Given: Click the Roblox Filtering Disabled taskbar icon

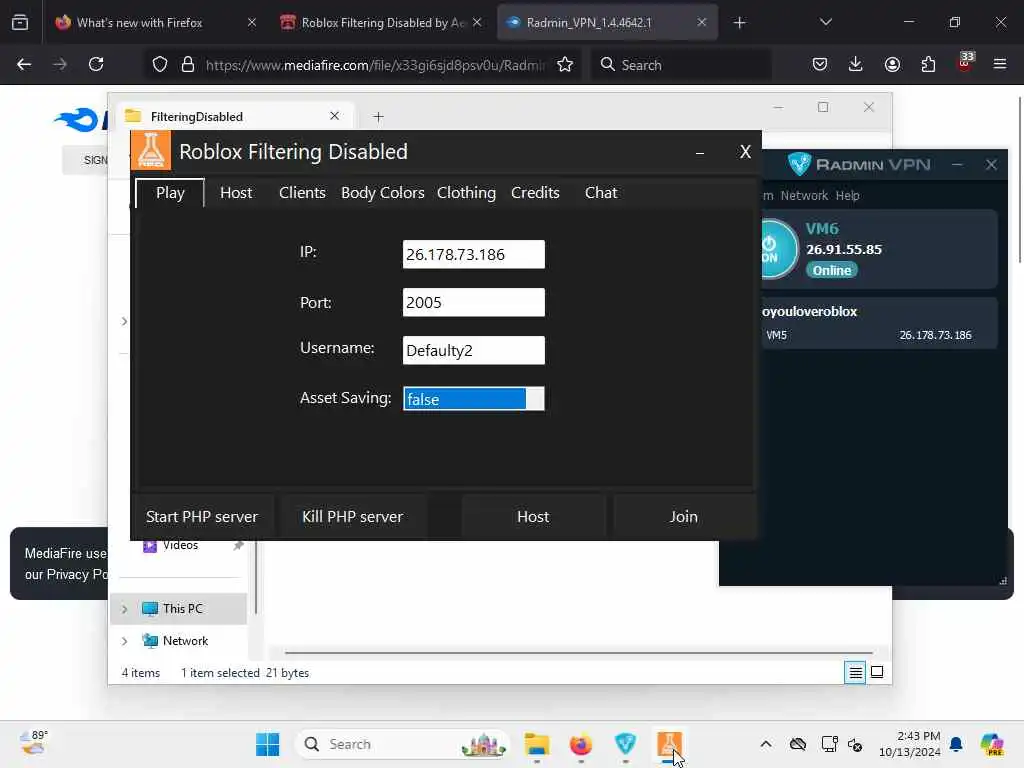Looking at the screenshot, I should [669, 744].
